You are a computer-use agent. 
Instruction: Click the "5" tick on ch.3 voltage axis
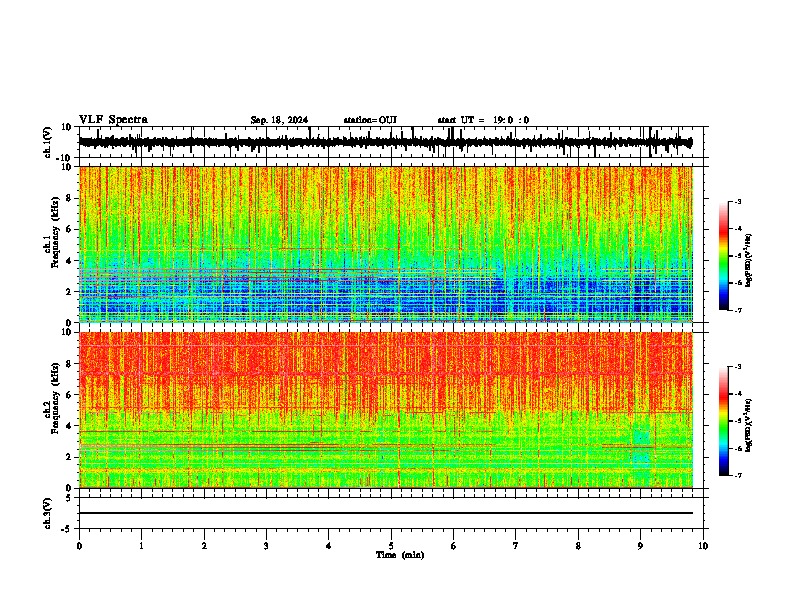[70, 498]
